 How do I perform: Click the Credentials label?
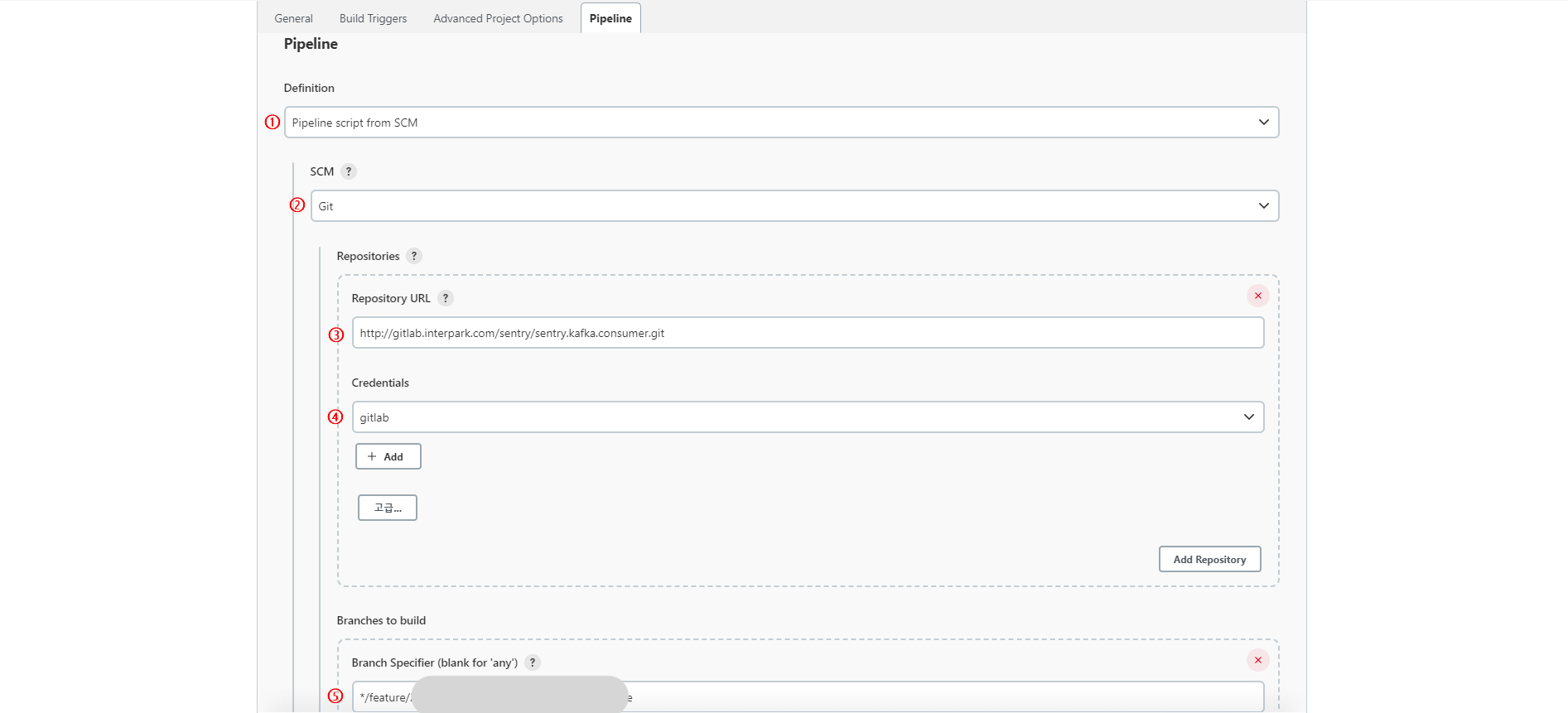[380, 383]
